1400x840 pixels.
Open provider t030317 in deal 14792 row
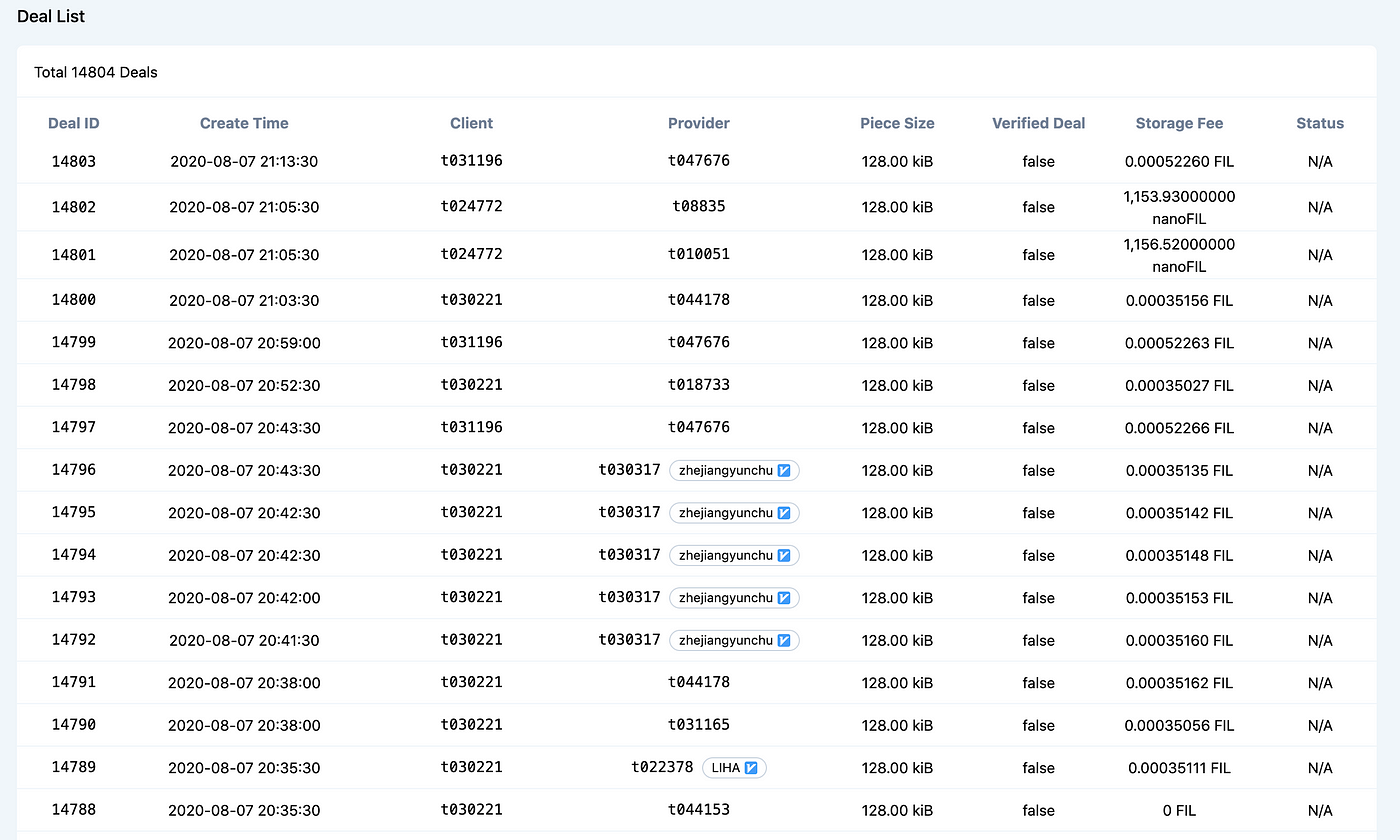coord(630,640)
